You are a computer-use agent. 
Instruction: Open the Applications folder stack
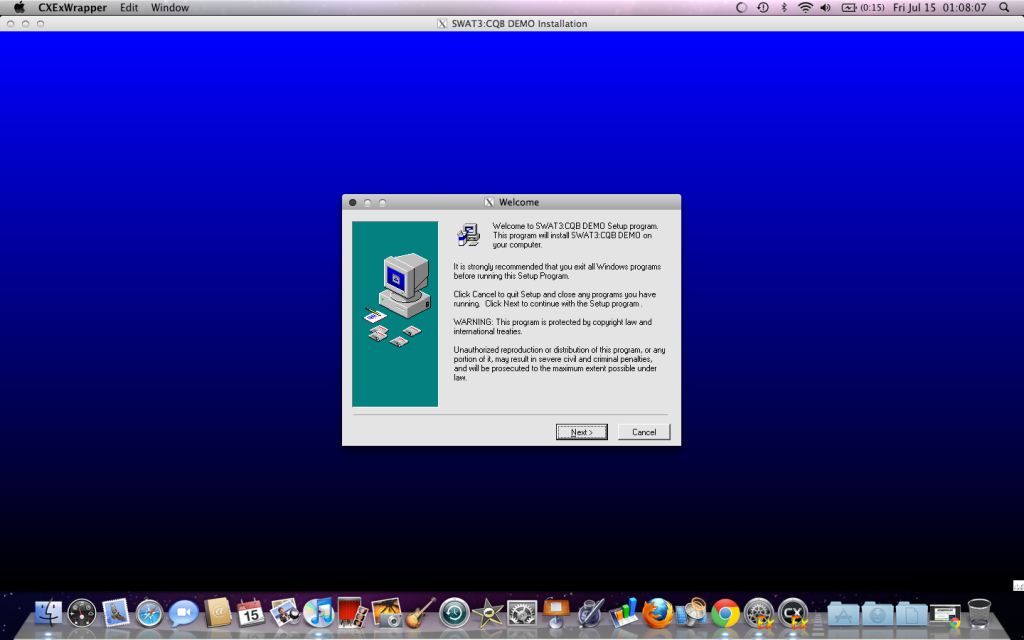(x=844, y=615)
